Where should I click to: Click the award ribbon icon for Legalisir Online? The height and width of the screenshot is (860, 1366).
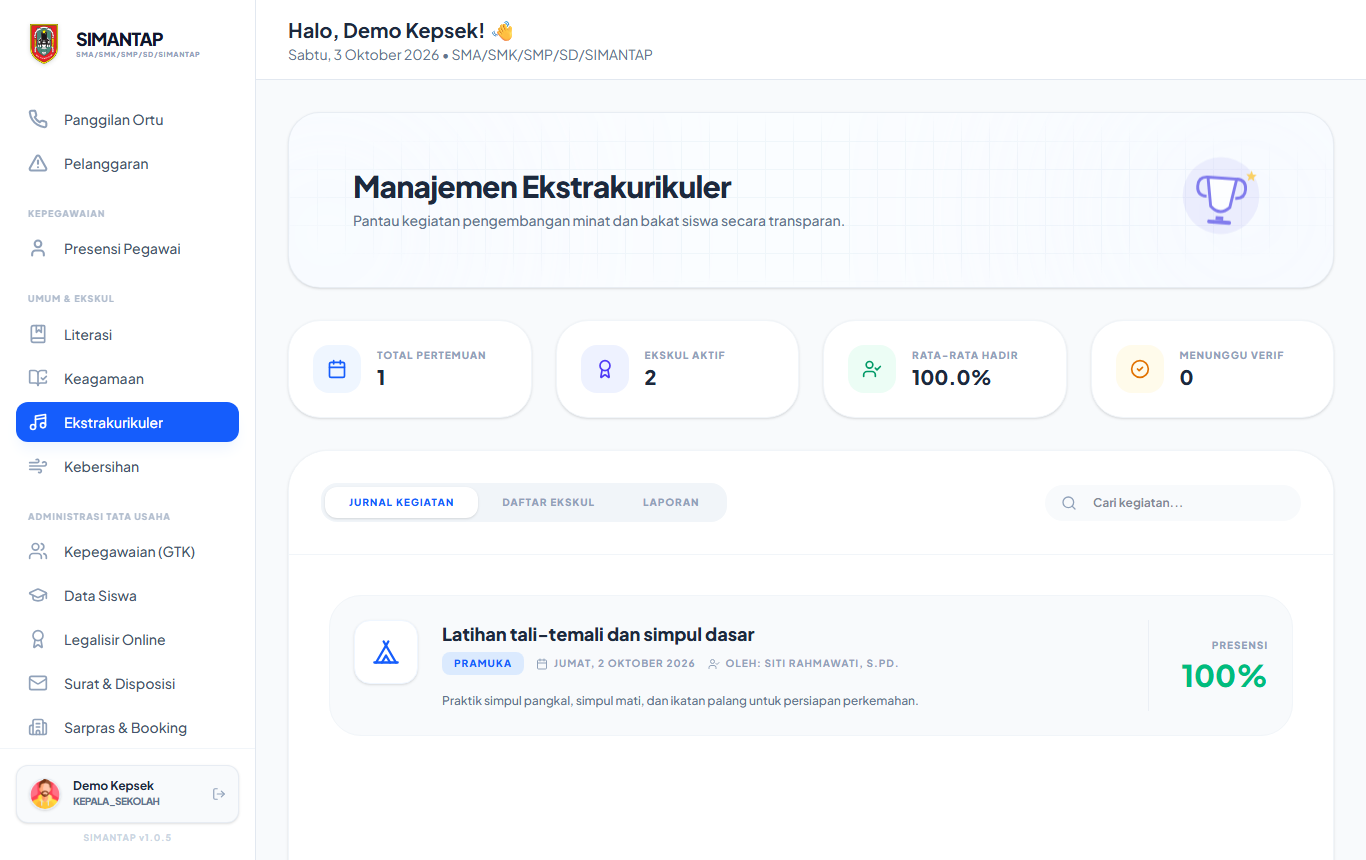click(x=38, y=640)
